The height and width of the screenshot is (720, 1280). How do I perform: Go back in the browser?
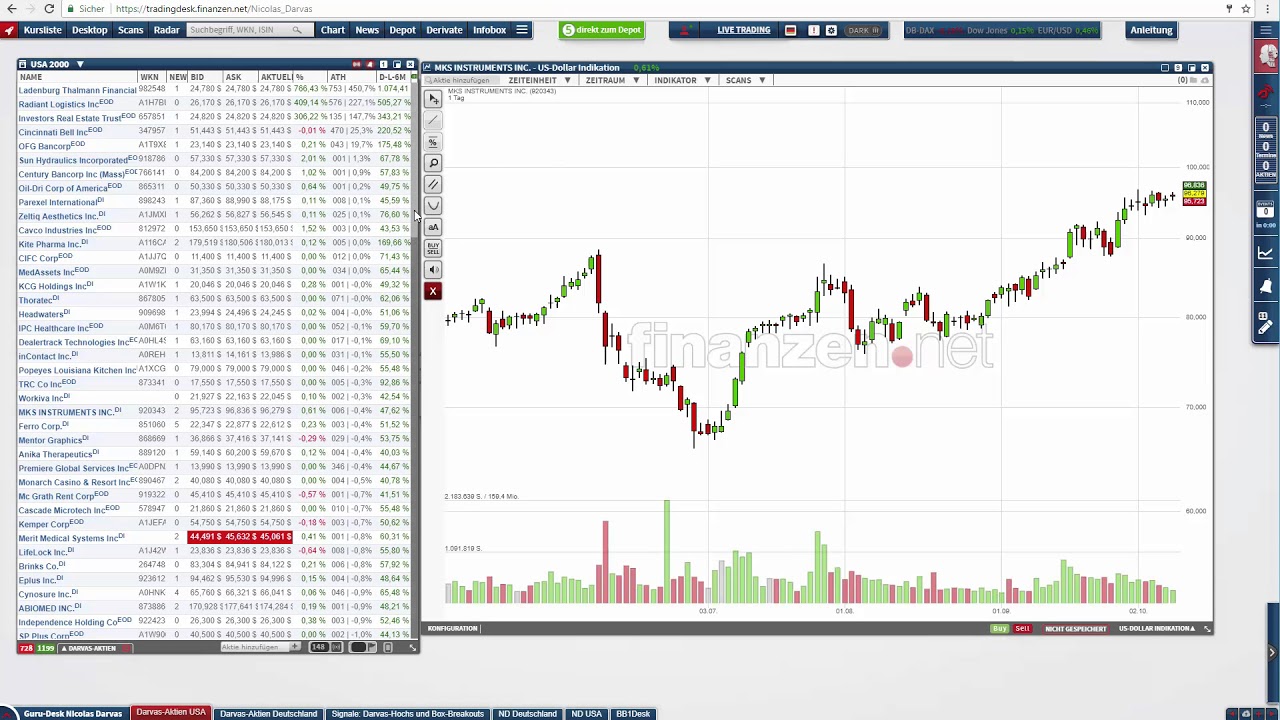click(x=11, y=9)
